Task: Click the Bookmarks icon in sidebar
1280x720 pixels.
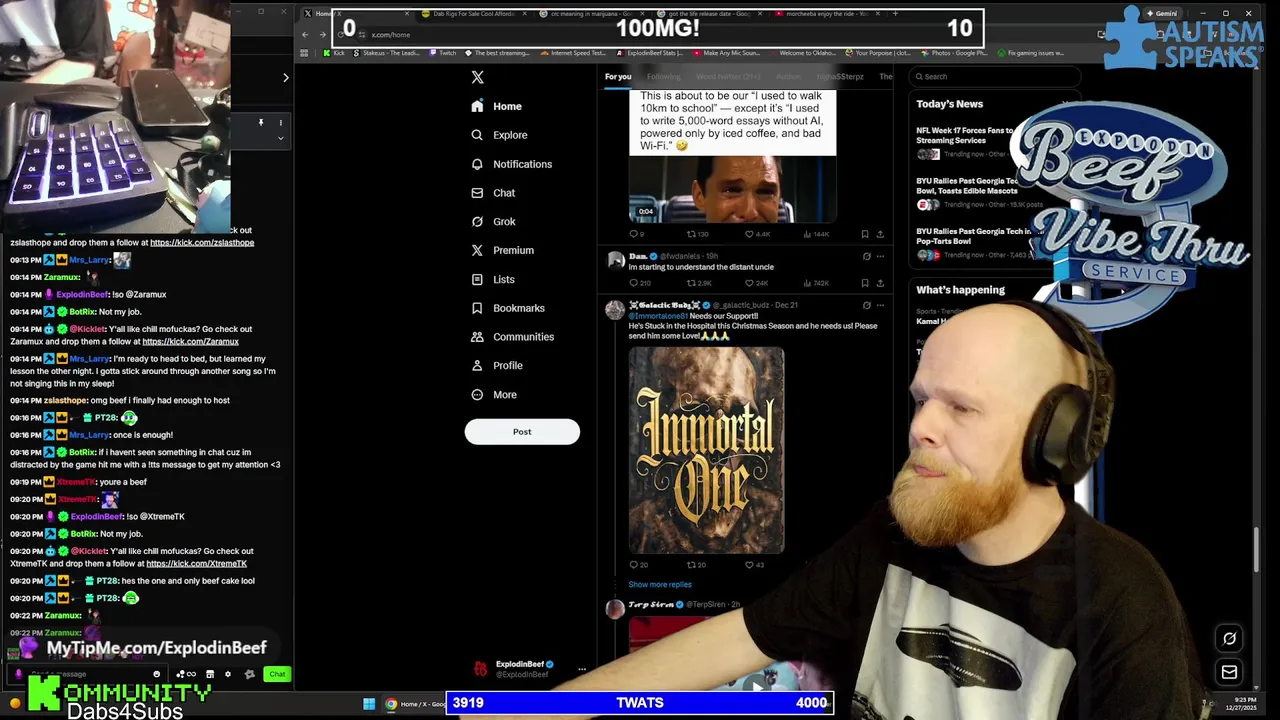Action: click(477, 308)
